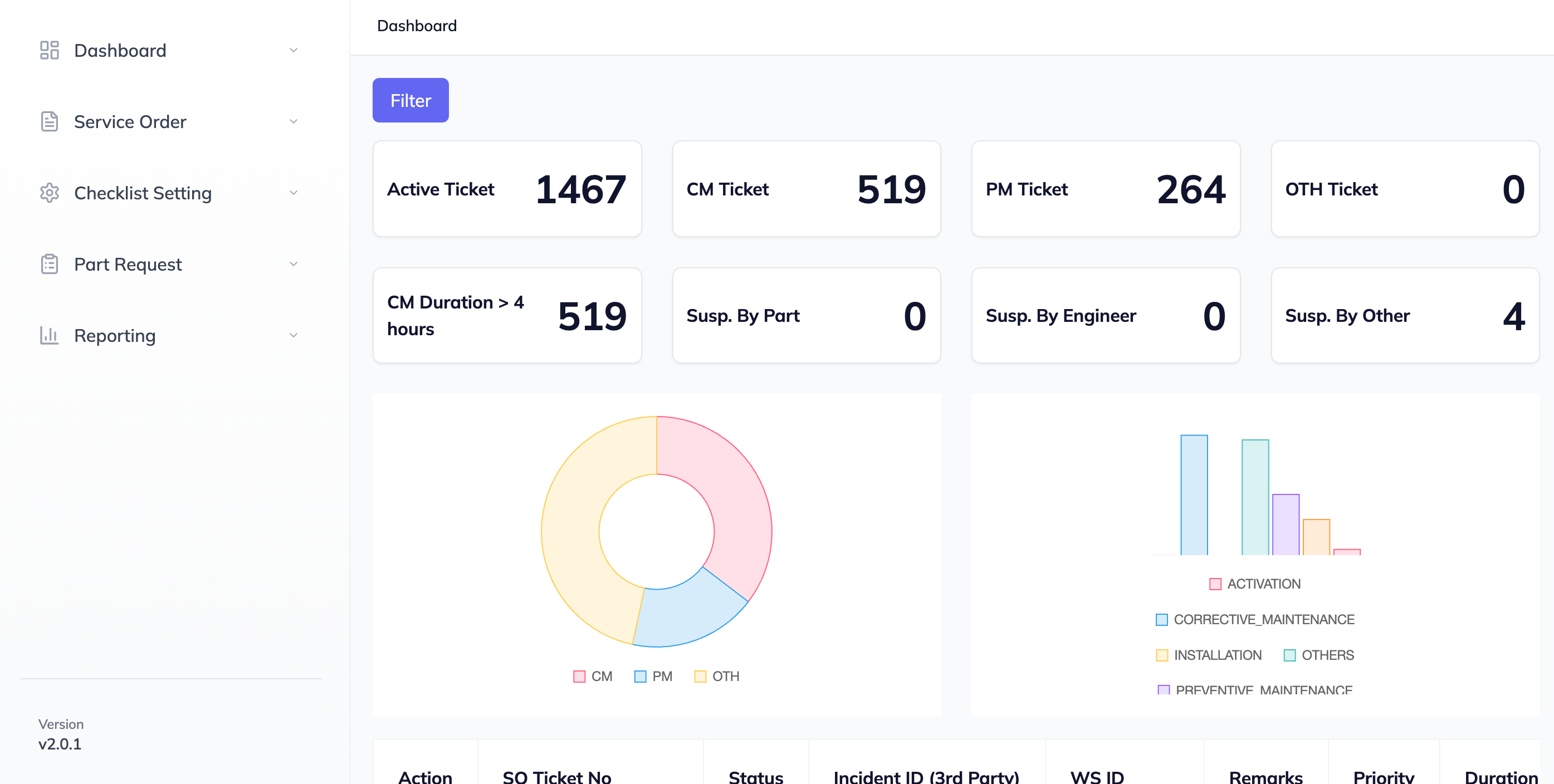
Task: Expand the Dashboard menu chevron
Action: click(293, 50)
